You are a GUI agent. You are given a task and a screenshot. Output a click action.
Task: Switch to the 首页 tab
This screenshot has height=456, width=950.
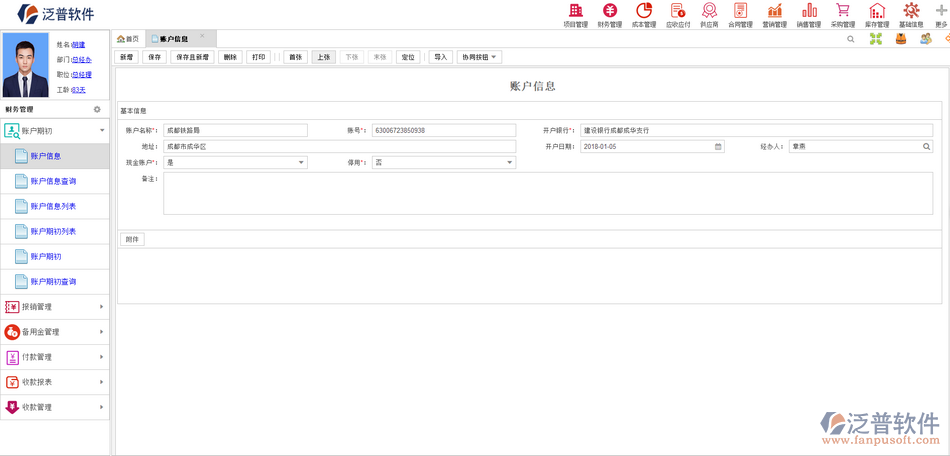pyautogui.click(x=128, y=39)
